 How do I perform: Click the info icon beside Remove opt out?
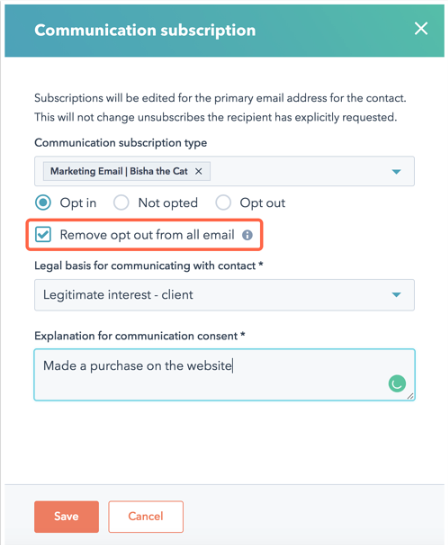coord(247,235)
